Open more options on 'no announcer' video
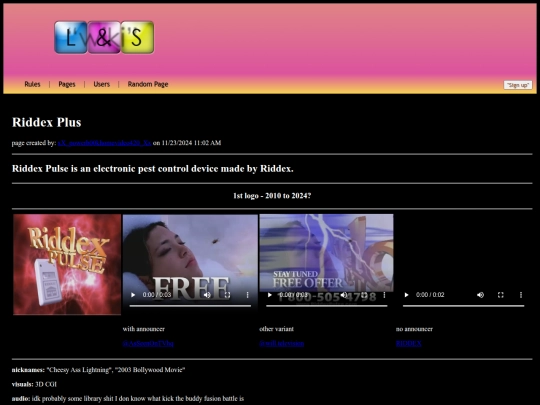This screenshot has width=540, height=405. 521,295
